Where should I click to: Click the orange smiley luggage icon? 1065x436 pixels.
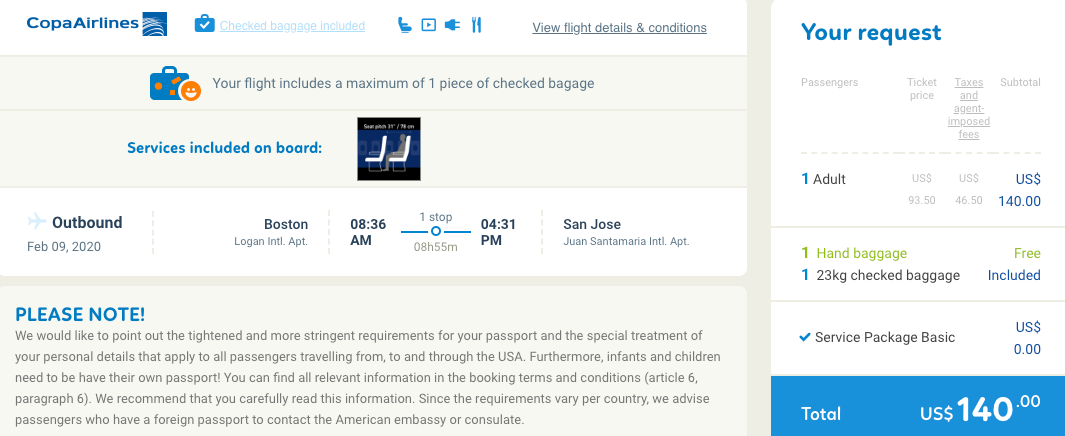(175, 84)
